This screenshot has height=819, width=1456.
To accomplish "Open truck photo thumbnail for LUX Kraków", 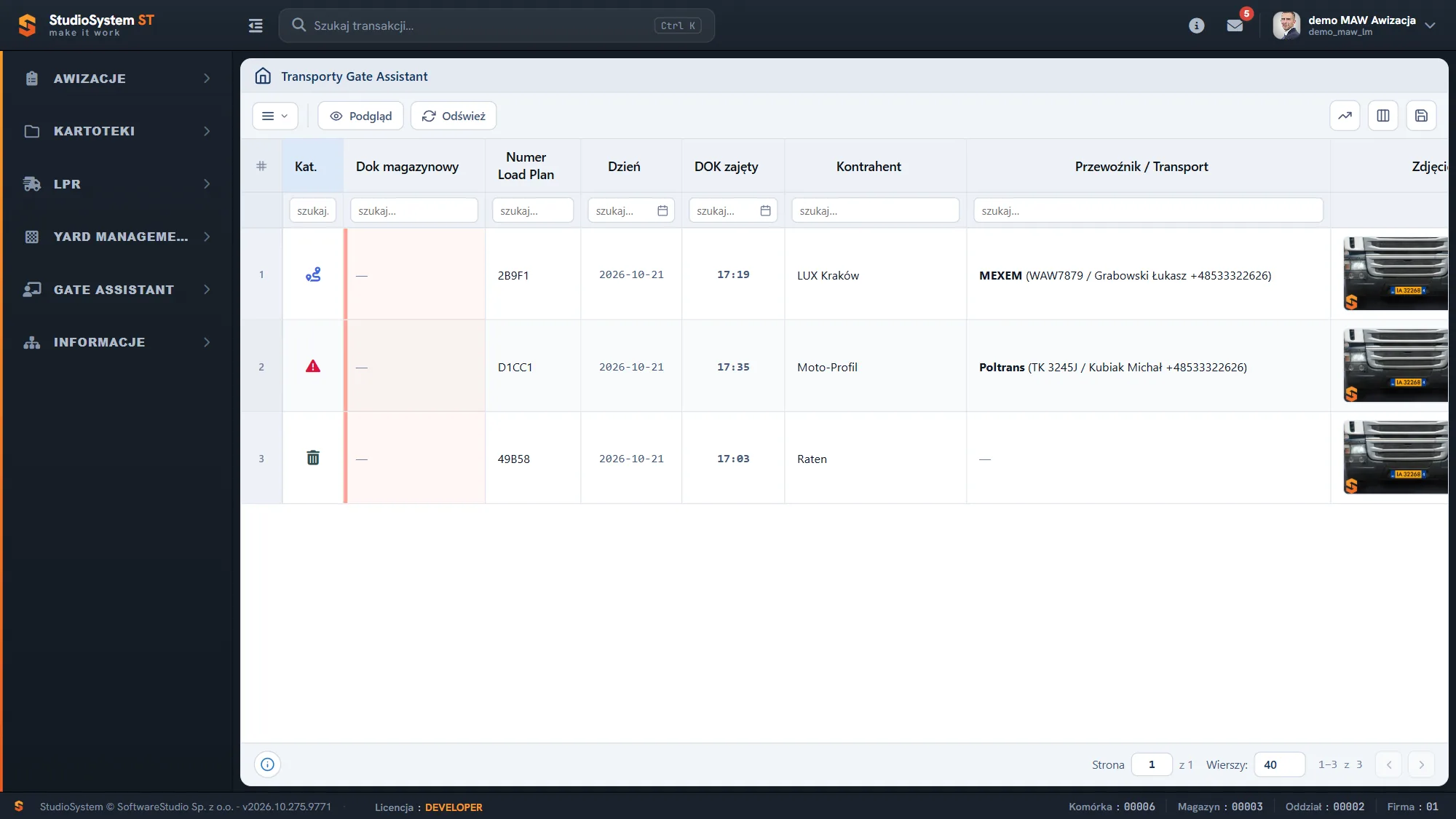I will [x=1396, y=274].
